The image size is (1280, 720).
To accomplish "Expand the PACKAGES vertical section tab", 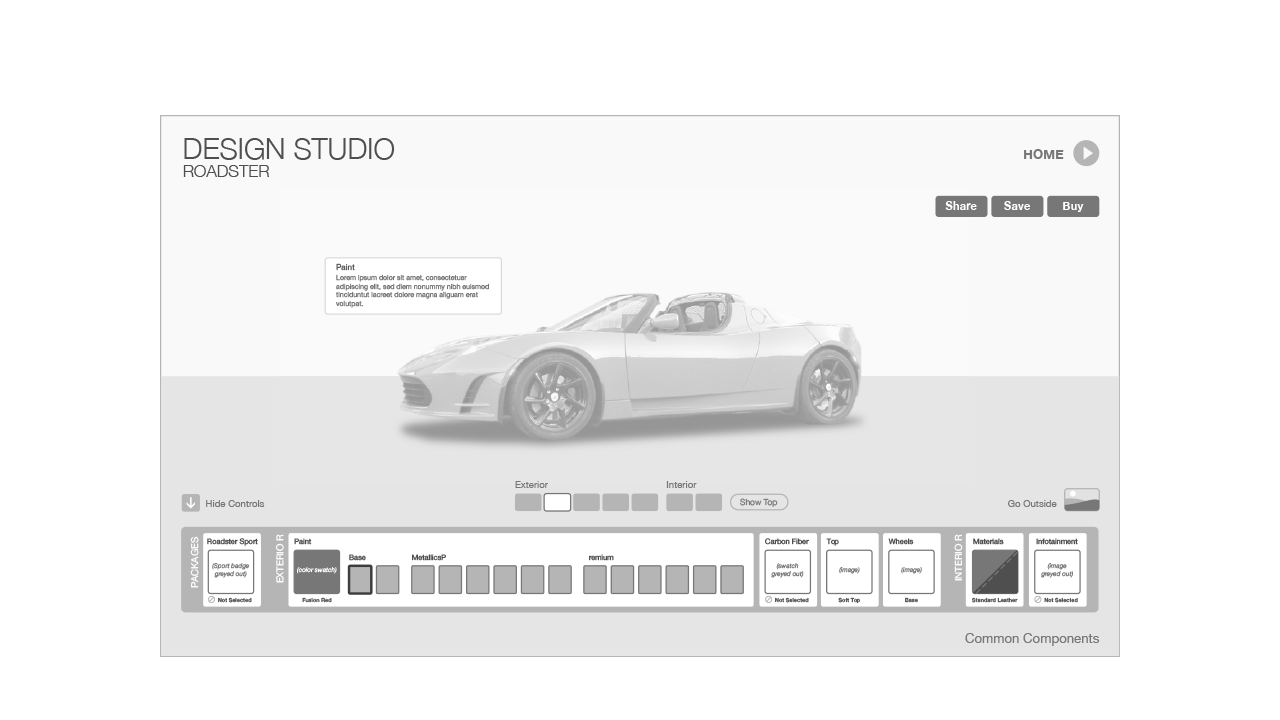I will [x=194, y=567].
